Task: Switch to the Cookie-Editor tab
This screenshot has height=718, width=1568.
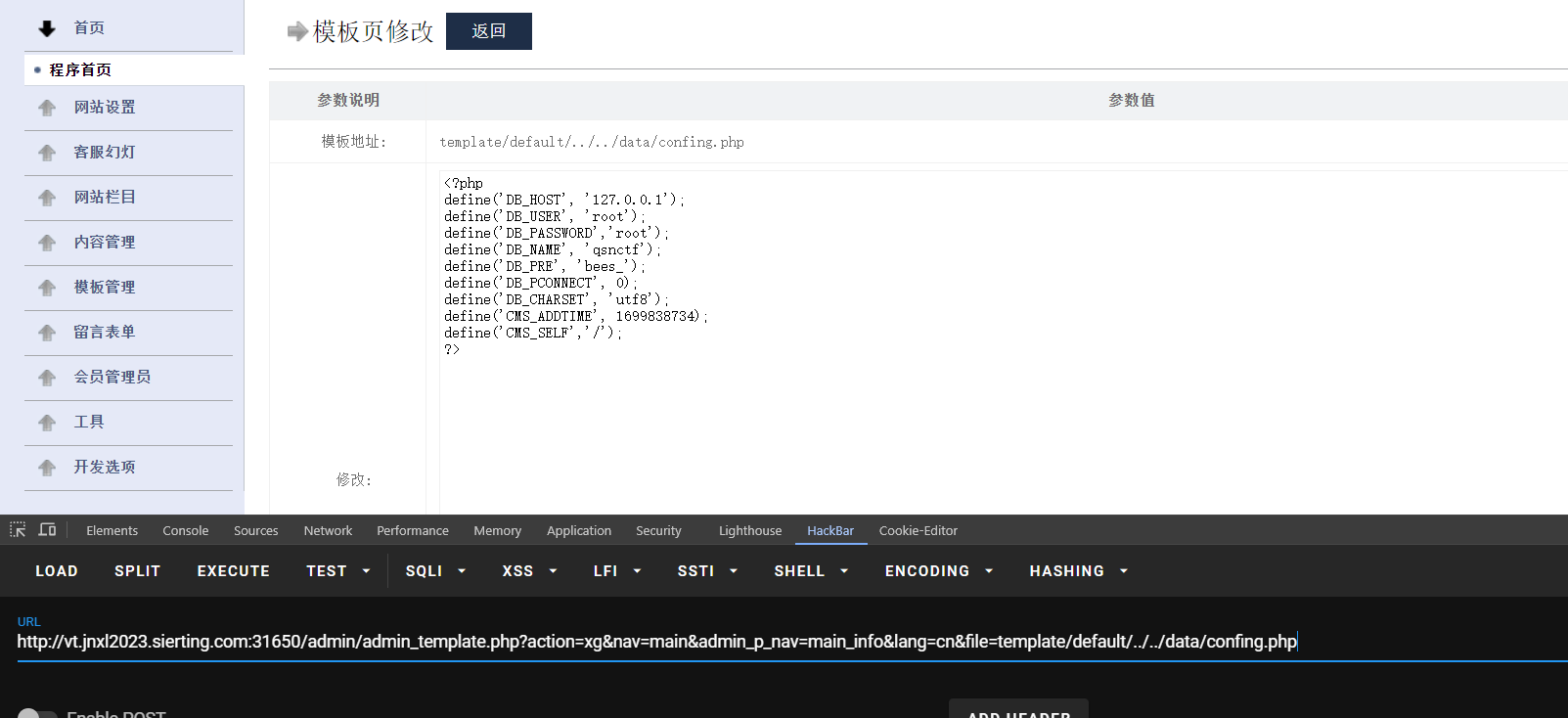Action: coord(918,530)
